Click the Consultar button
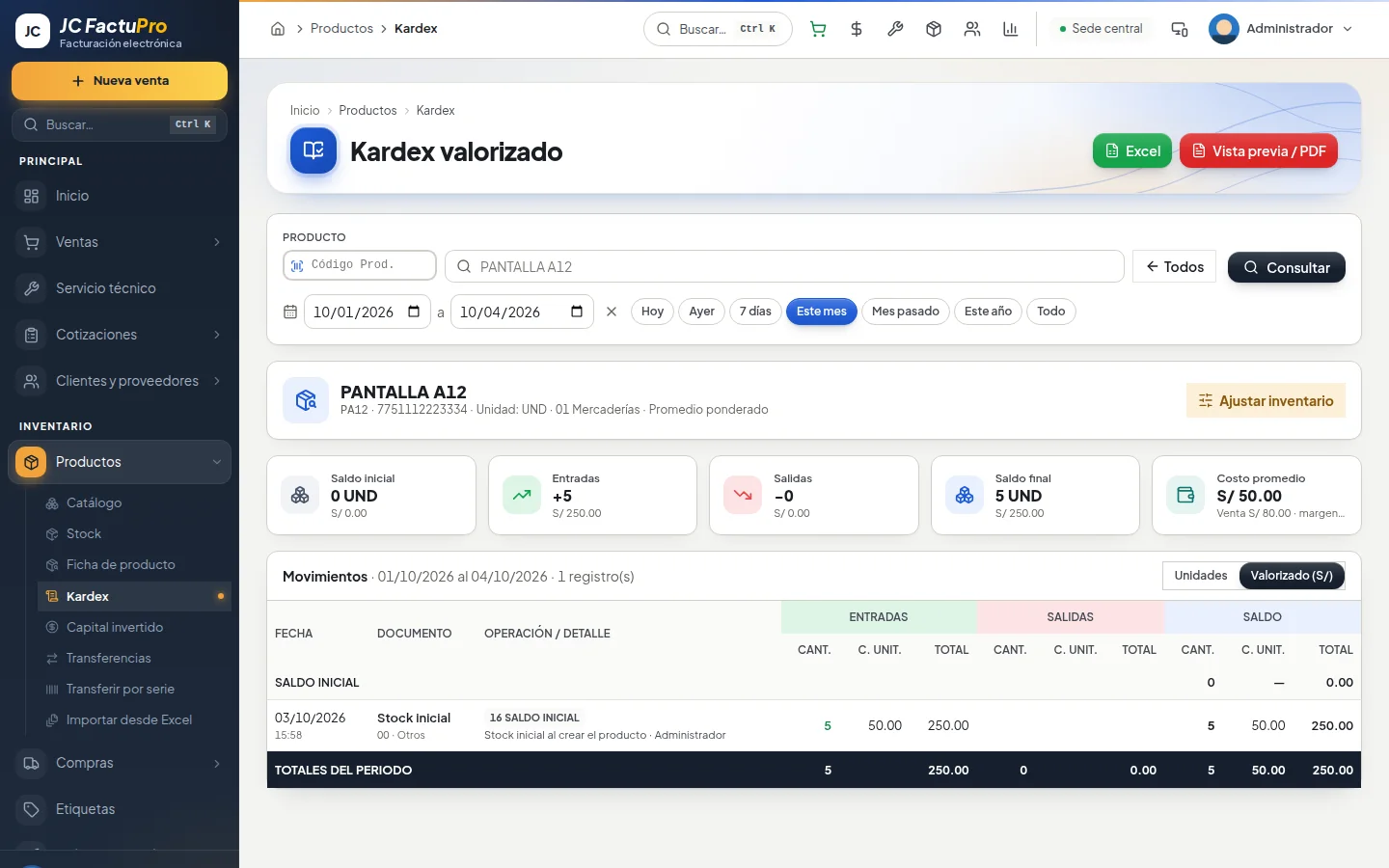 click(1287, 267)
